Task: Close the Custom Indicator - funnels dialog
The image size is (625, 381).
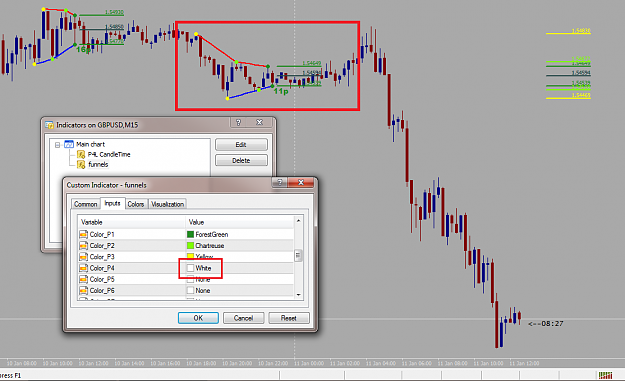Action: 301,182
